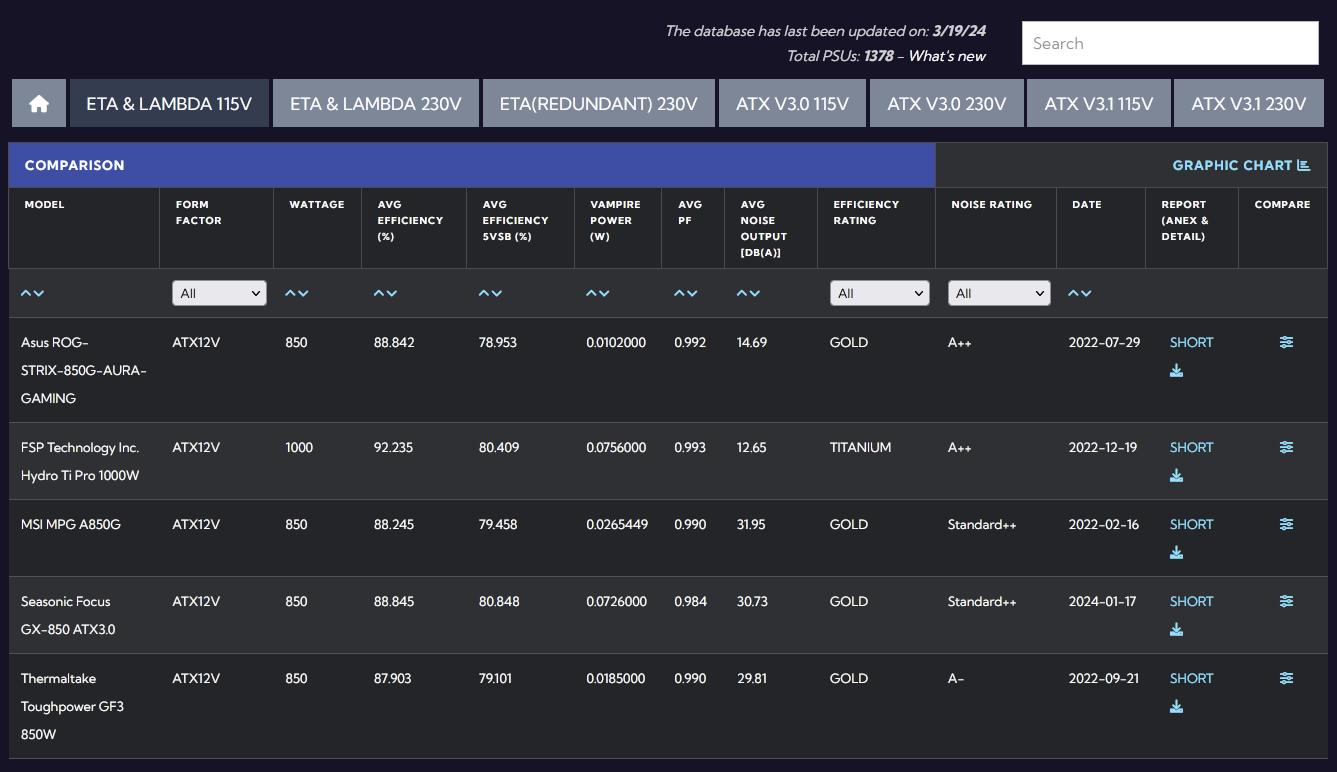Sort Avg Efficiency descending with down arrow

pos(392,293)
